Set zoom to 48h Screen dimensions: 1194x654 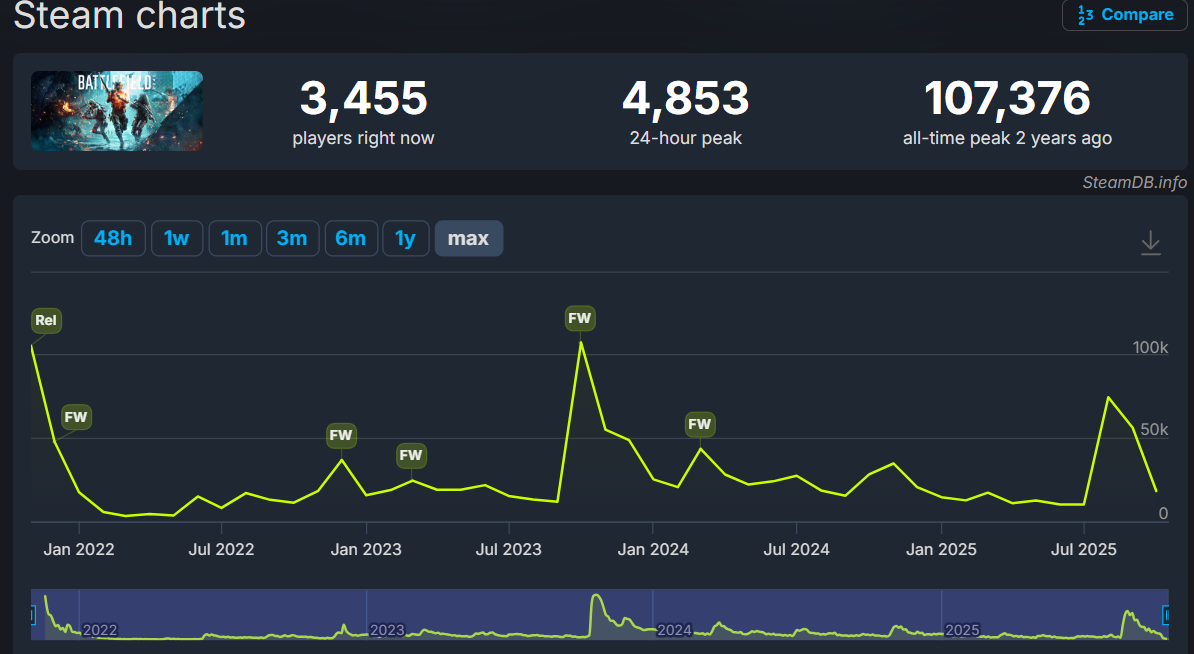pos(113,238)
